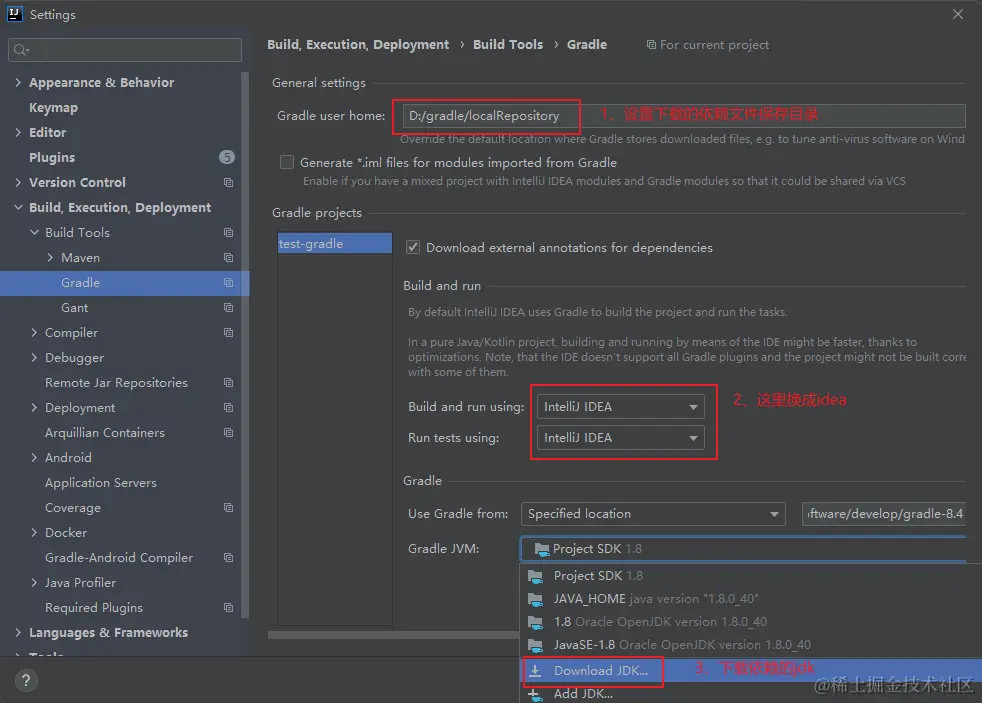The width and height of the screenshot is (982, 703).
Task: Click project-level icon next to Gradle-Android Compiler
Action: point(229,558)
